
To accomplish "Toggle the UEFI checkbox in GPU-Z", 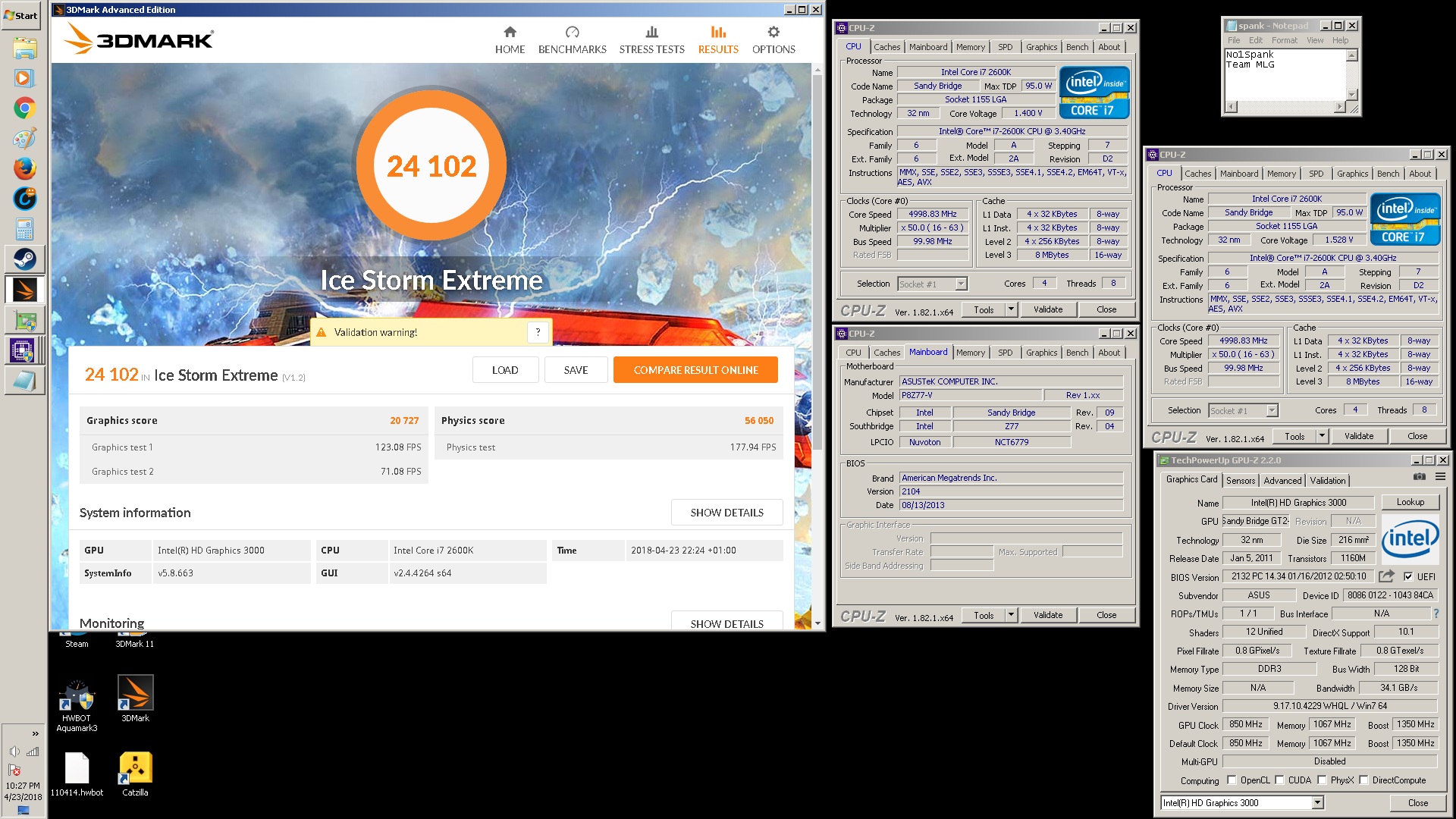I will click(1408, 576).
